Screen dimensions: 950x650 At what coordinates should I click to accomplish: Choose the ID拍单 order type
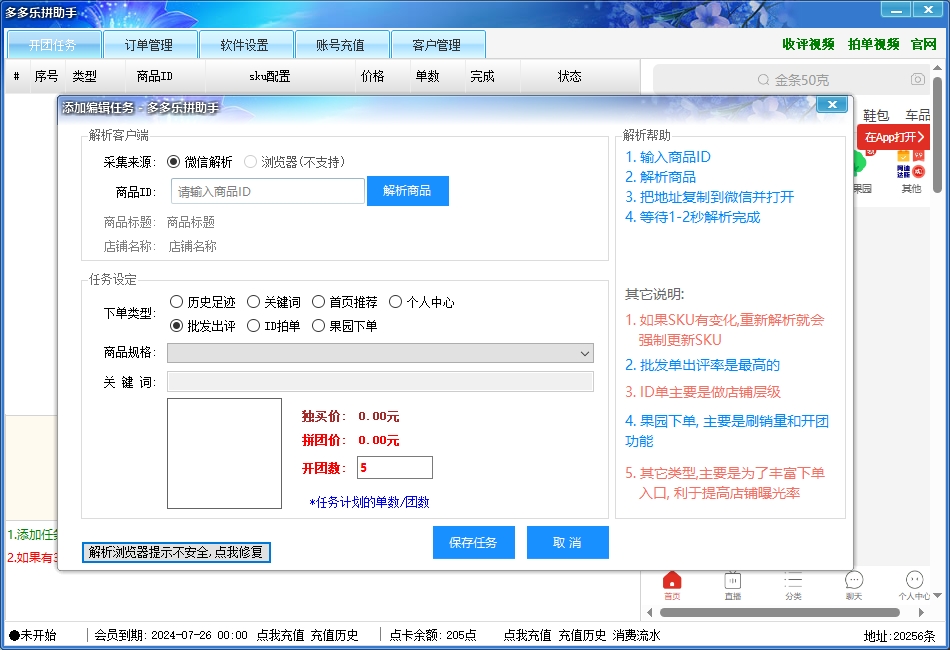[x=274, y=326]
